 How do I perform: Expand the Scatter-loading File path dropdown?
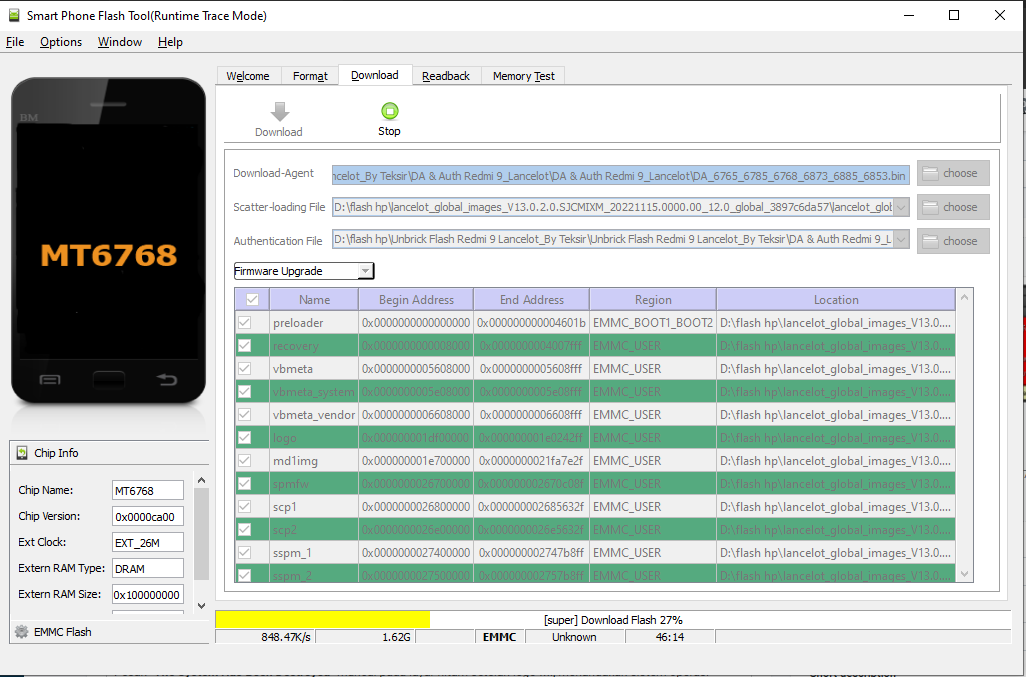pyautogui.click(x=901, y=207)
